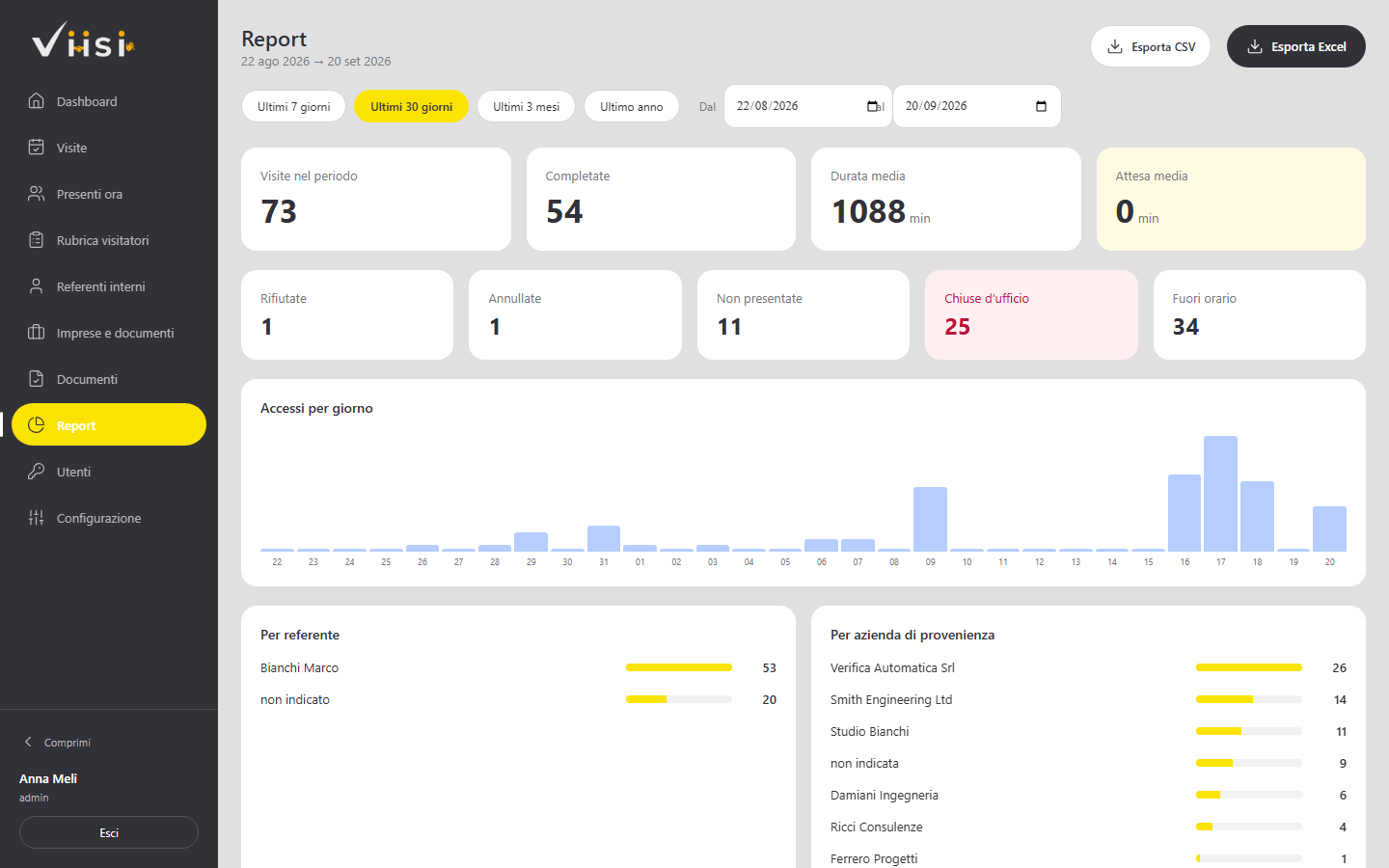The width and height of the screenshot is (1389, 868).
Task: Click the Dashboard home icon
Action: coord(37,100)
